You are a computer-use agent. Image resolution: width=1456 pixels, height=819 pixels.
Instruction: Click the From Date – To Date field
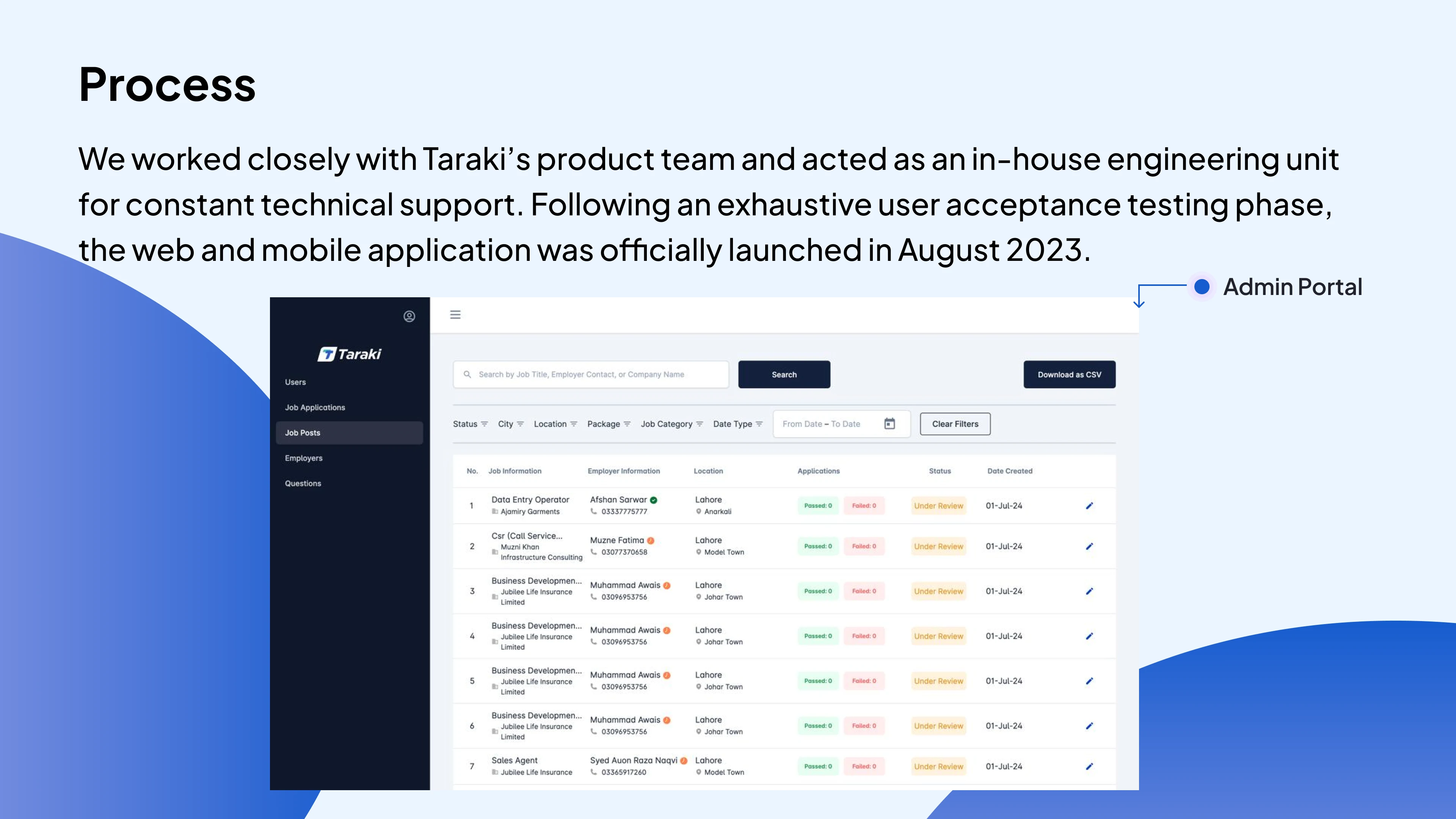[842, 424]
